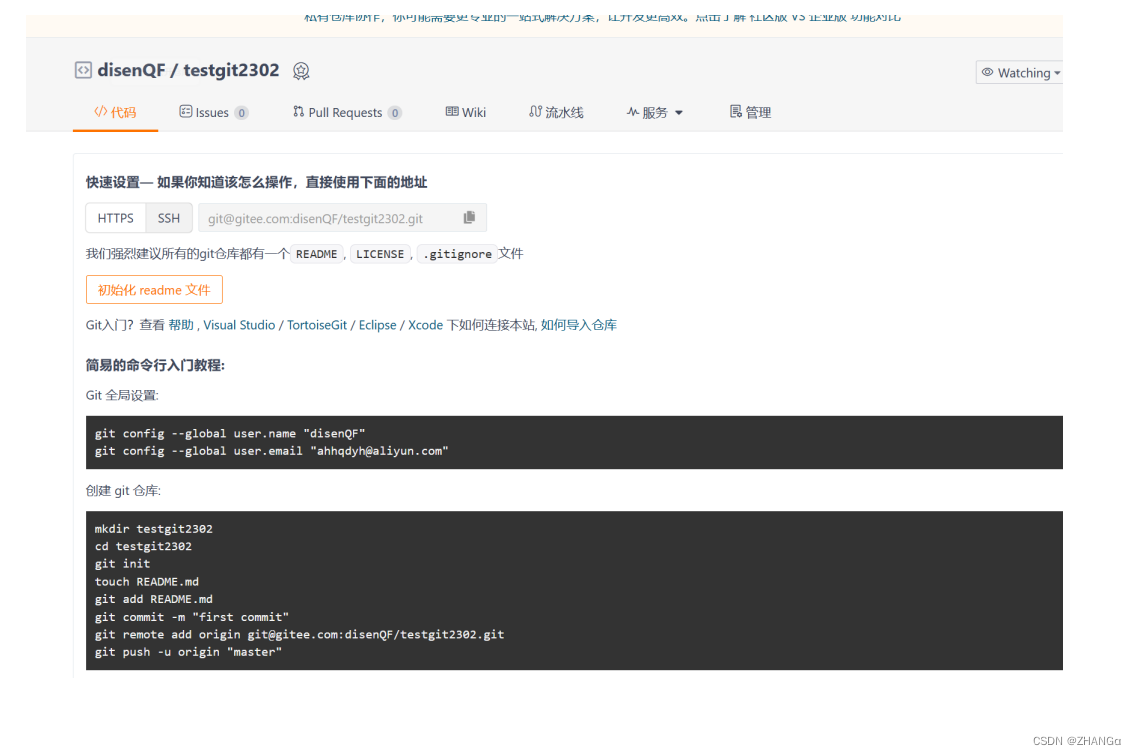Click the 'git add README.md' line

tap(154, 599)
